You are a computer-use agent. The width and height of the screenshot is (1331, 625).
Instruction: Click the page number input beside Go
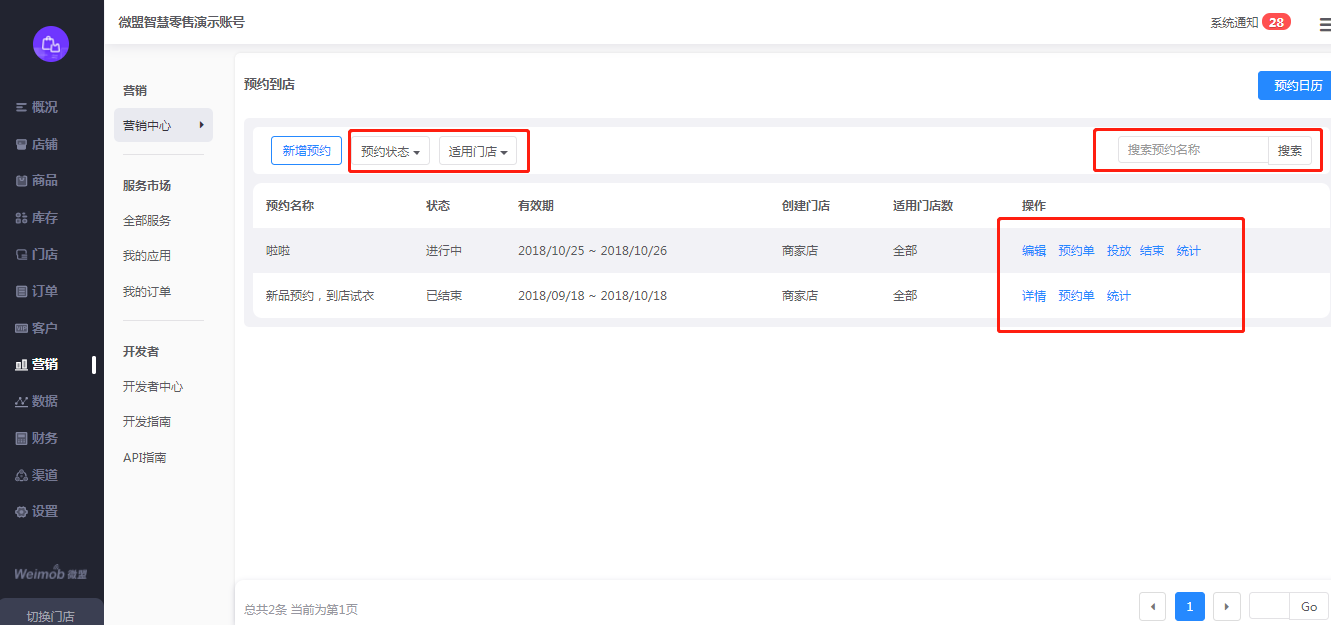[1269, 606]
